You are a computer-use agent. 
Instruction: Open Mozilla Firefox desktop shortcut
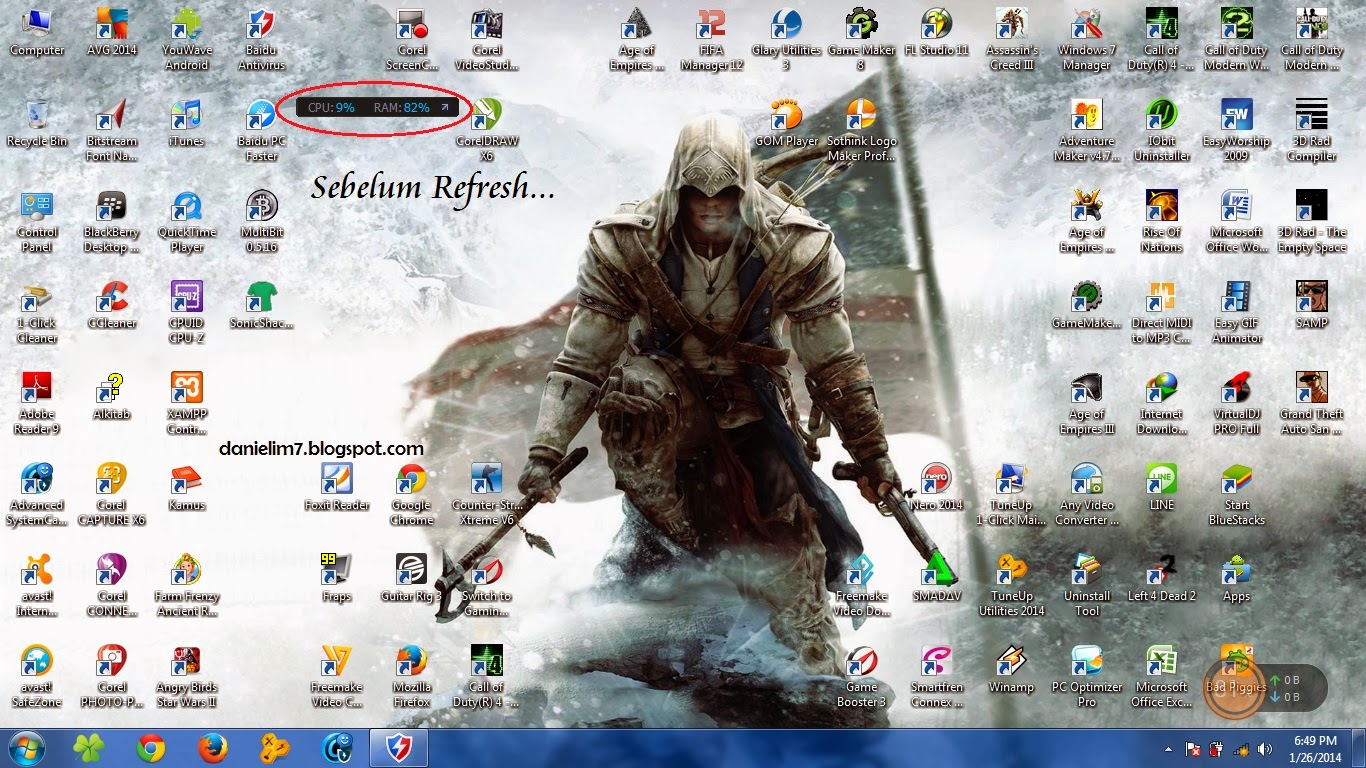tap(412, 676)
